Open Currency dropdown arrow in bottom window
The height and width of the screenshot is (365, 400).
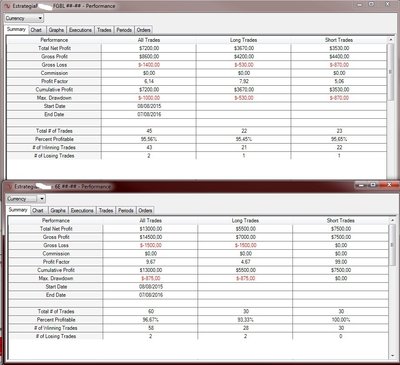pyautogui.click(x=42, y=199)
